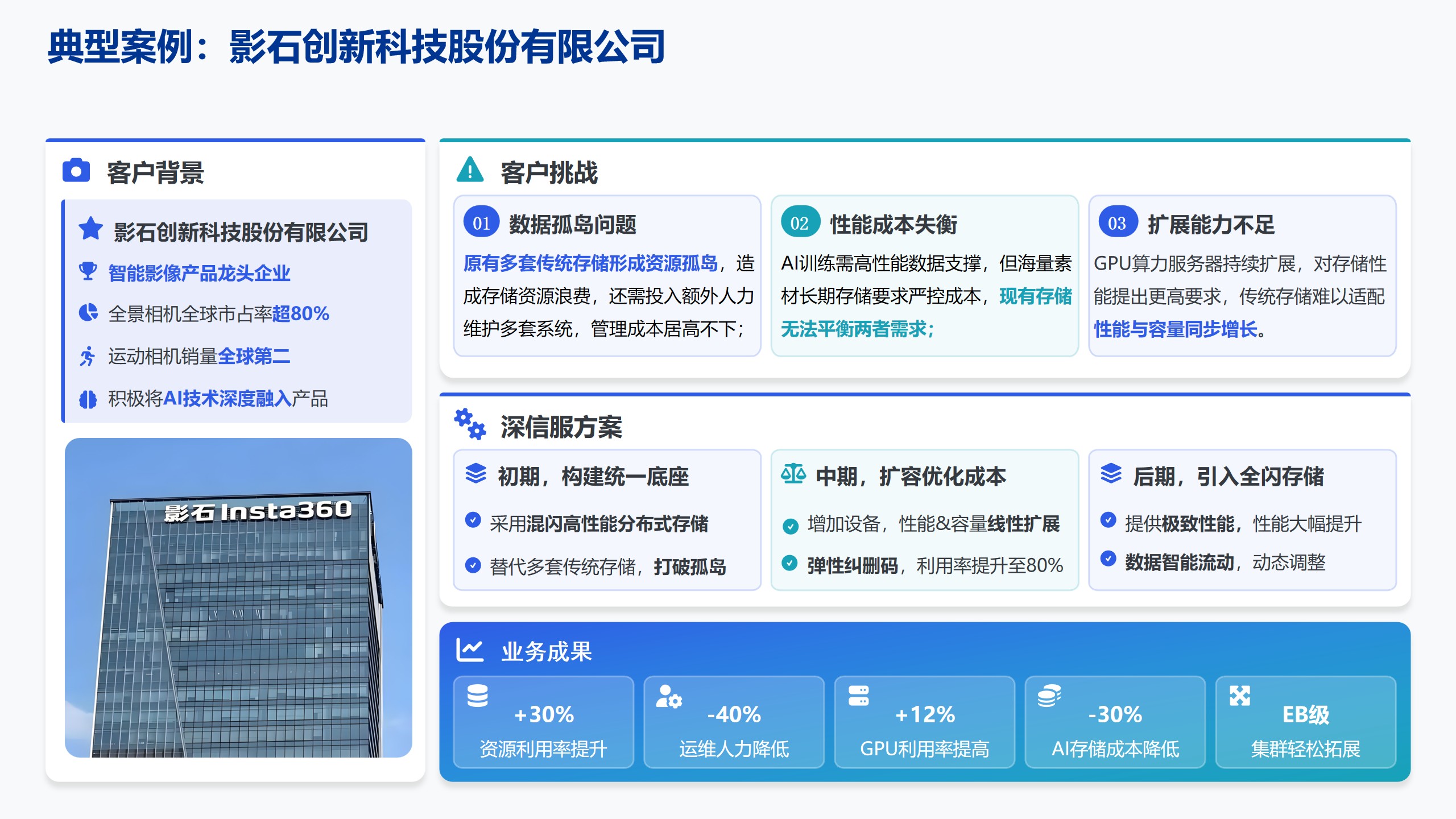Click the trophy icon beside 智能影像产品龙头企业

tap(88, 271)
